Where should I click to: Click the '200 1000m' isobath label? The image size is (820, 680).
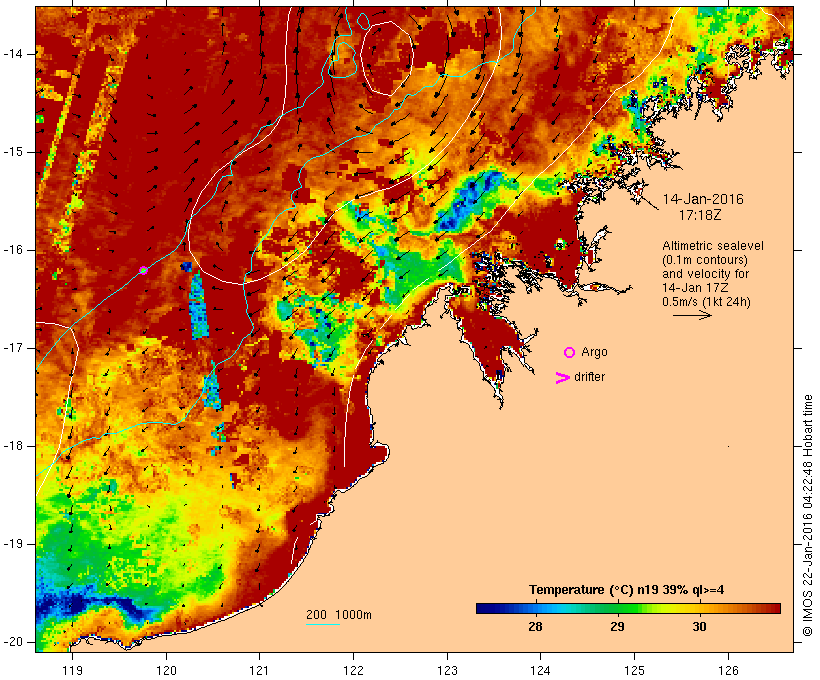tap(339, 615)
